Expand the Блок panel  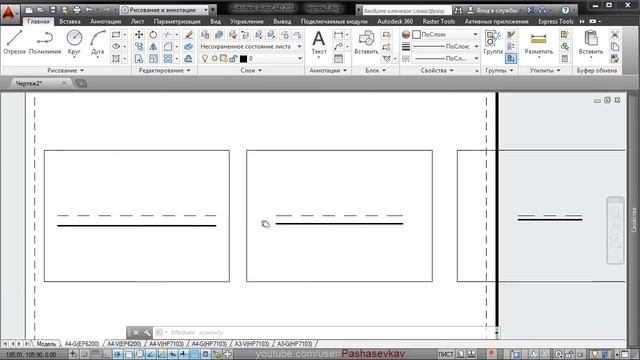(x=375, y=71)
